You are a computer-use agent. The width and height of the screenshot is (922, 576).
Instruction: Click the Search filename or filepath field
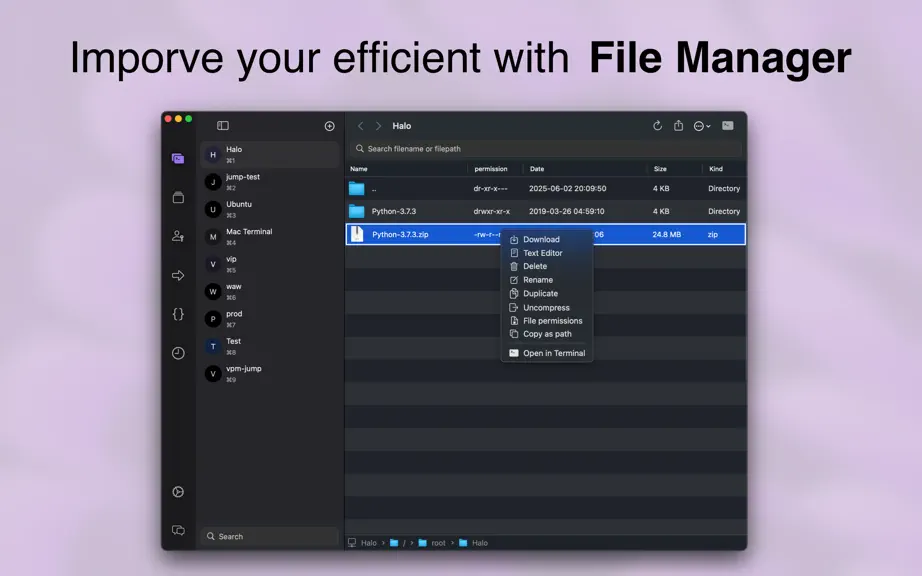click(546, 149)
